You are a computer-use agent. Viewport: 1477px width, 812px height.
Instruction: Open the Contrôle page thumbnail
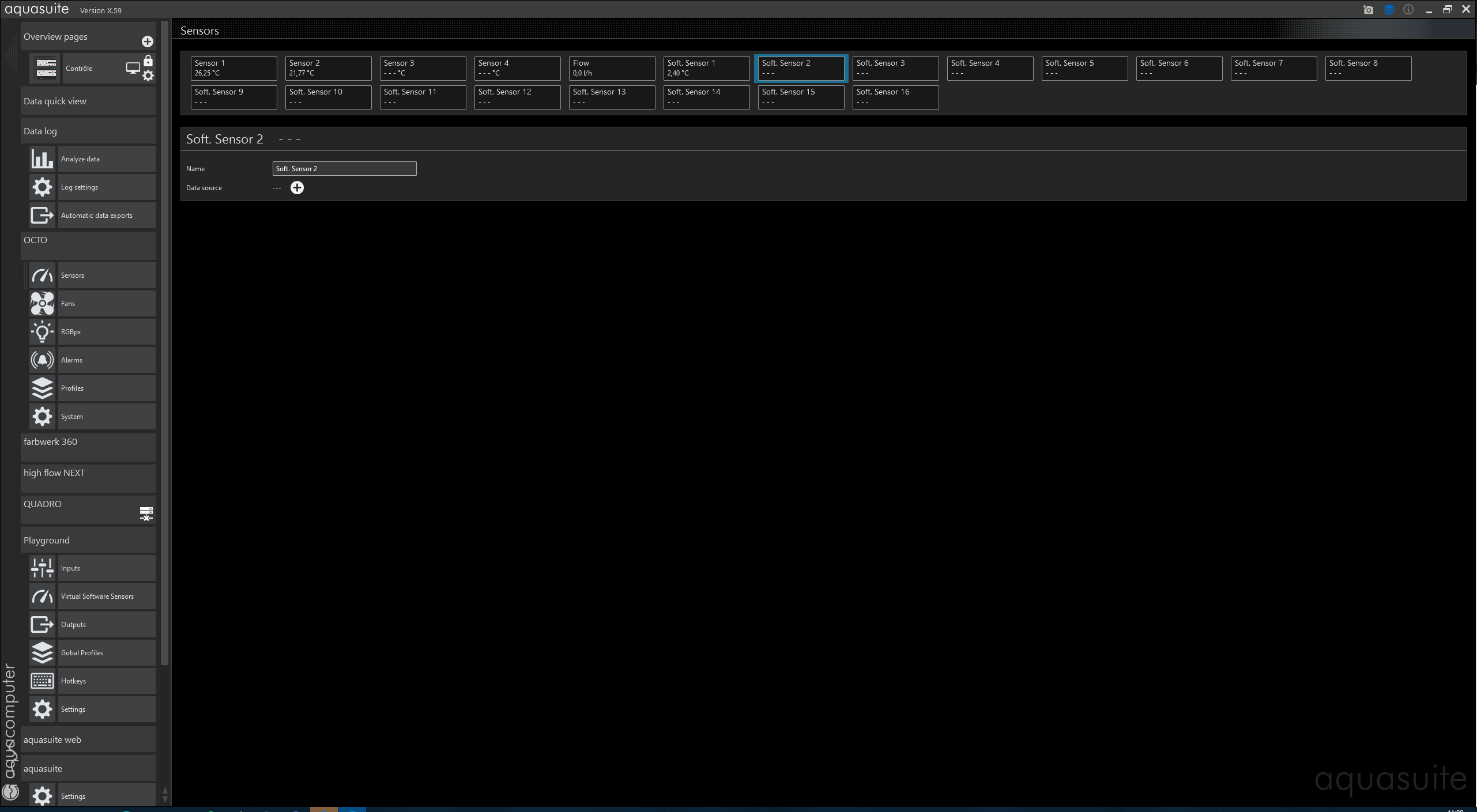coord(46,68)
